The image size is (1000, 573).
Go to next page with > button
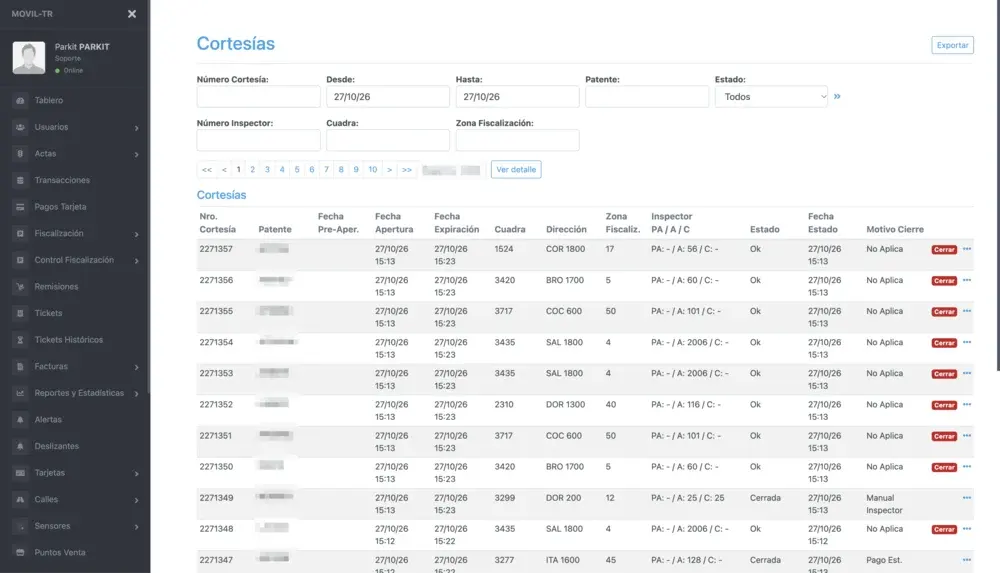click(389, 170)
